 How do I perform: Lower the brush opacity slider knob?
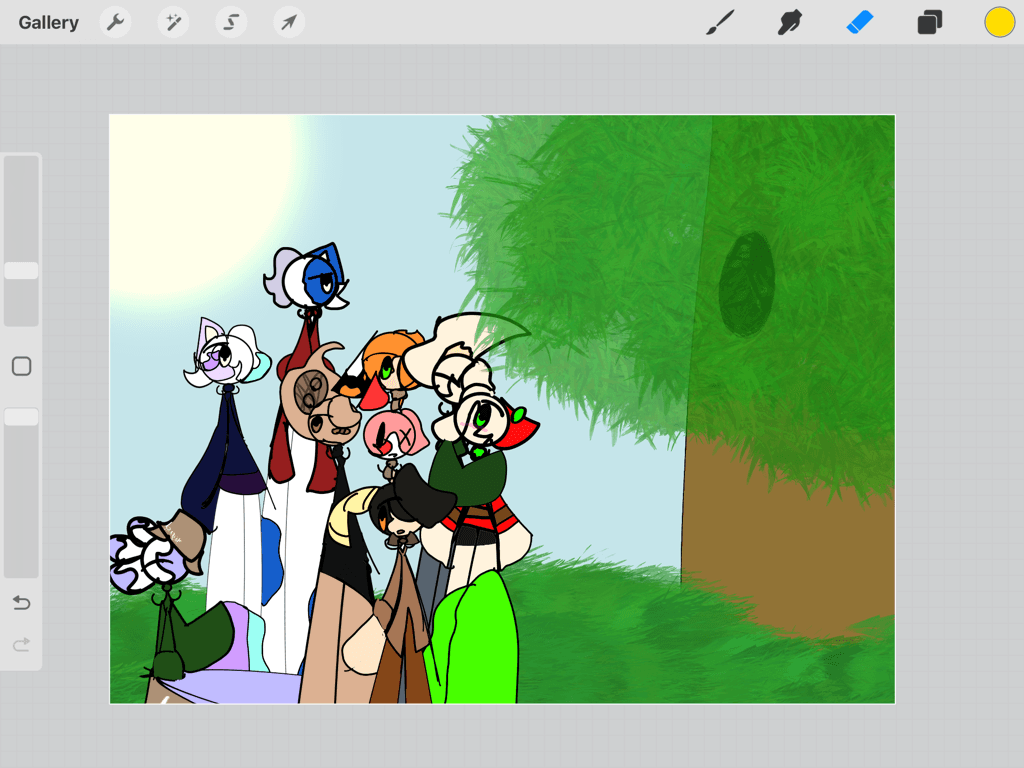pyautogui.click(x=21, y=416)
